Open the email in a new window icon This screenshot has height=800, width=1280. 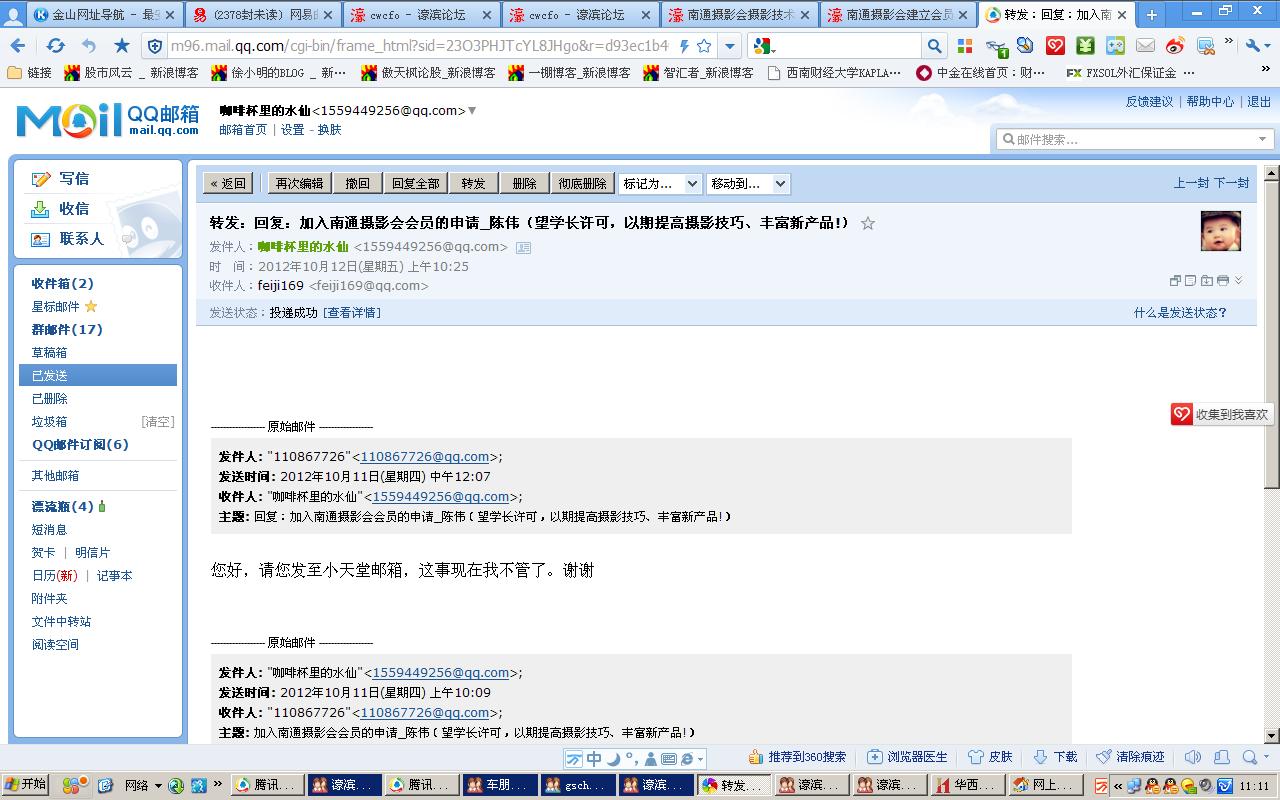click(1176, 281)
